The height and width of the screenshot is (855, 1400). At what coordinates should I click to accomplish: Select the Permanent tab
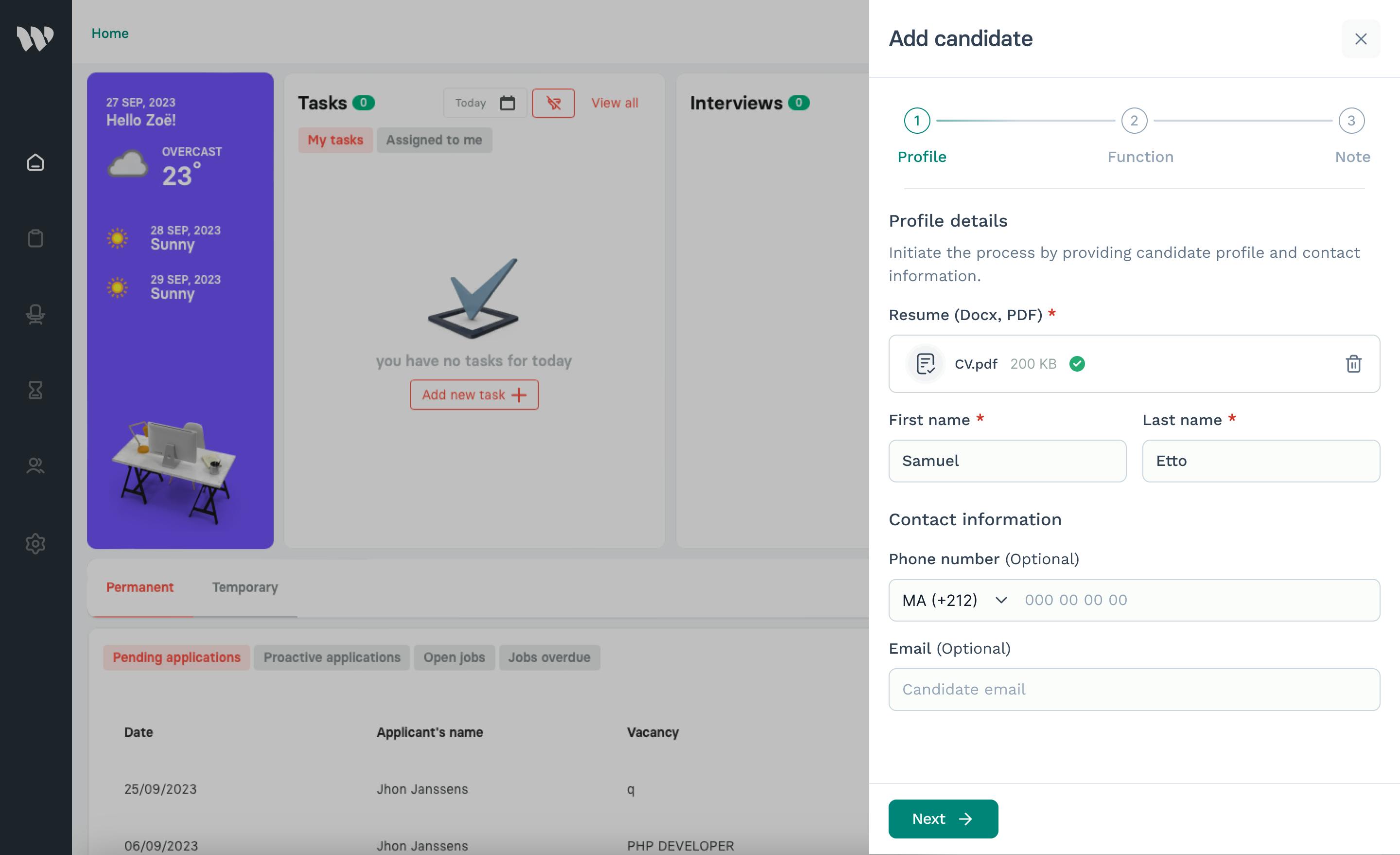click(x=140, y=587)
